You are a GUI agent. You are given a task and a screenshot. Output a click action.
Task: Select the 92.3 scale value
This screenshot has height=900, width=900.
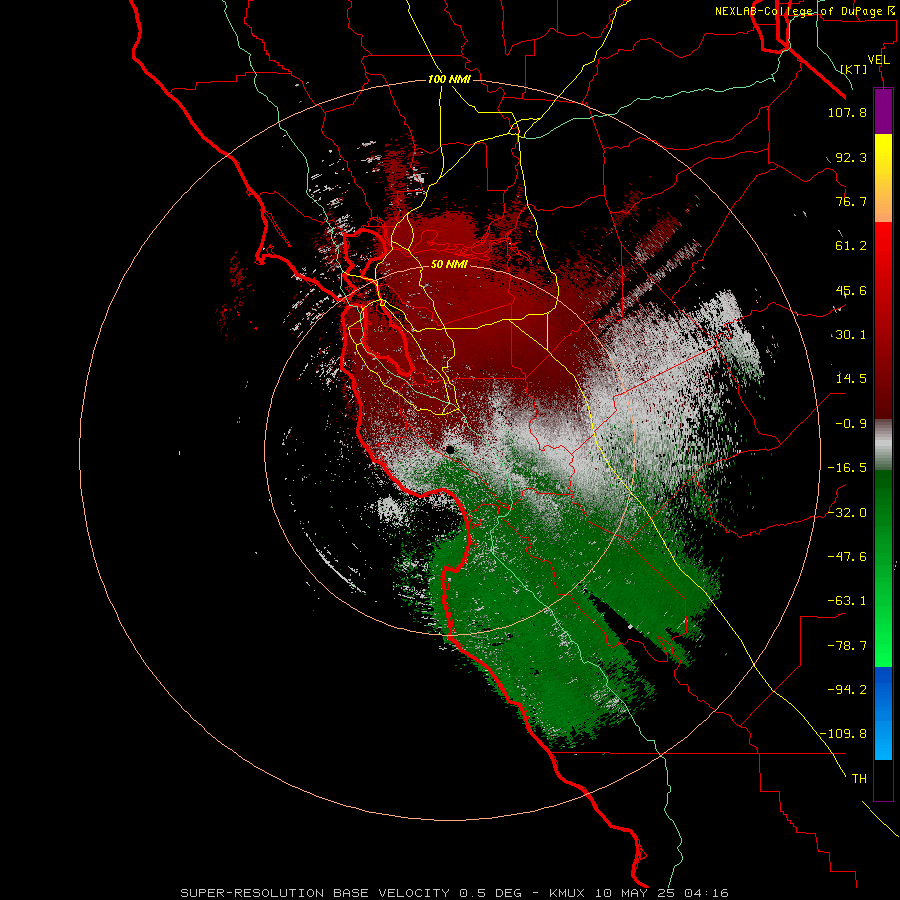click(851, 157)
